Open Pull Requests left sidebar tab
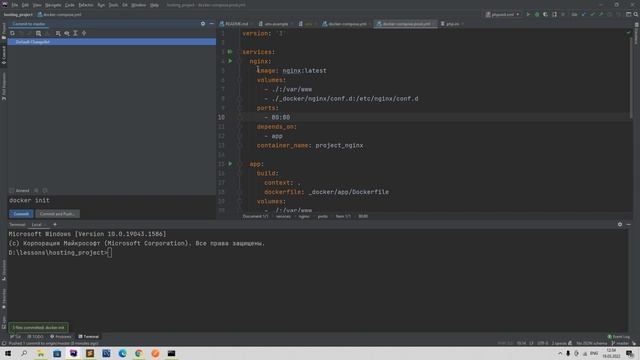The image size is (640, 360). click(4, 86)
